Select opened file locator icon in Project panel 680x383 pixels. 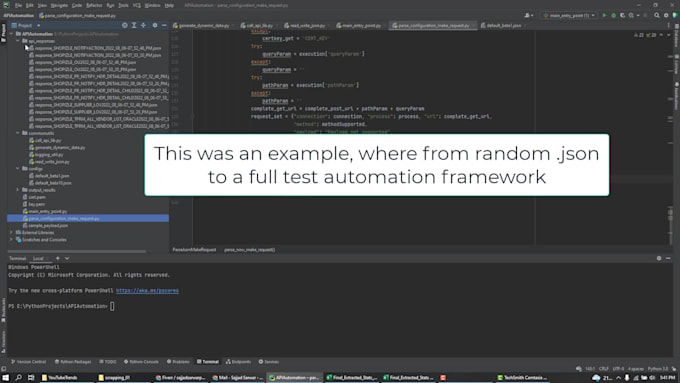click(124, 25)
